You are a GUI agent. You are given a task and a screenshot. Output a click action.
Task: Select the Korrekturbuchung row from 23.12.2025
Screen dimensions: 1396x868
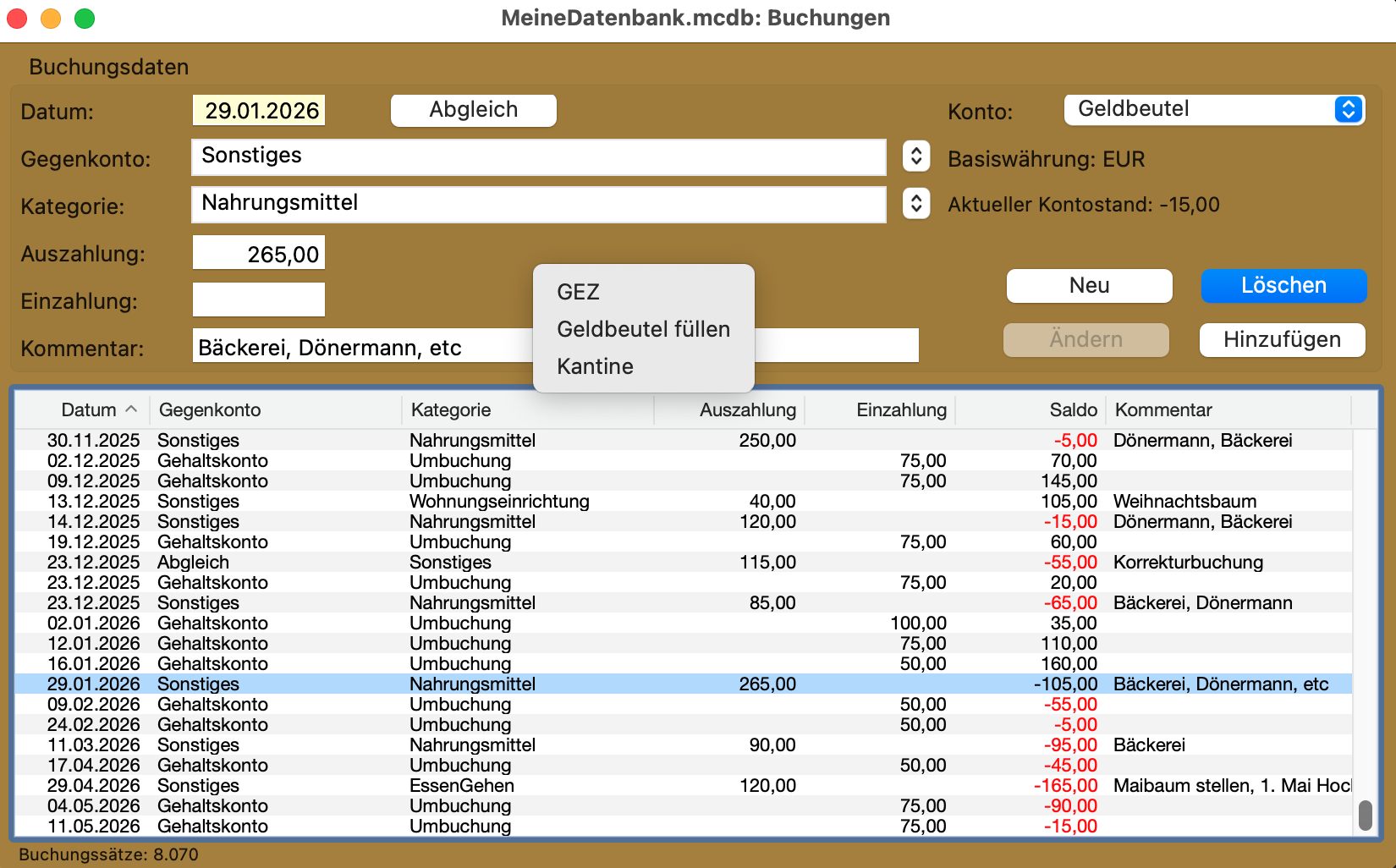pos(684,563)
